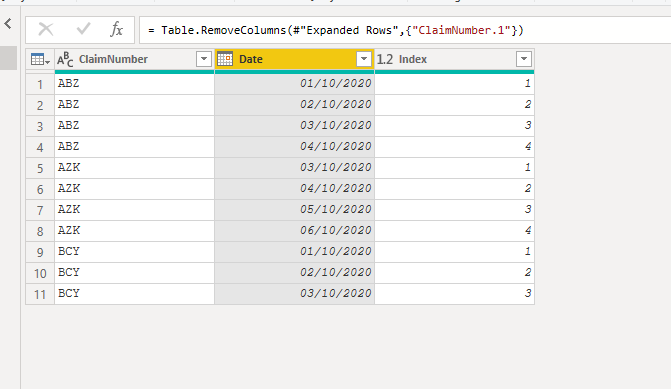Click Index value 3 in row 7
The width and height of the screenshot is (671, 389).
pos(454,210)
